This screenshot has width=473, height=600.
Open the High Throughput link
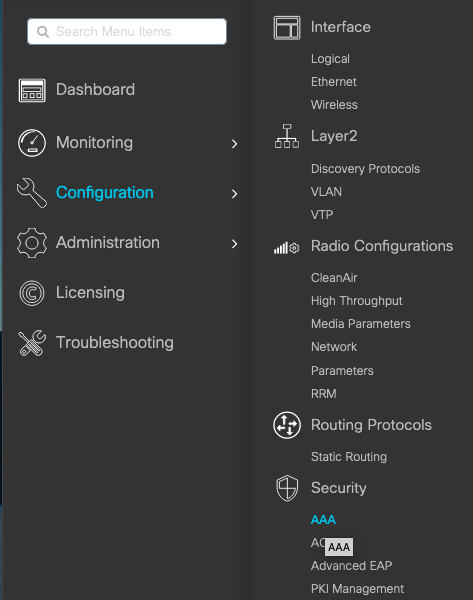357,301
